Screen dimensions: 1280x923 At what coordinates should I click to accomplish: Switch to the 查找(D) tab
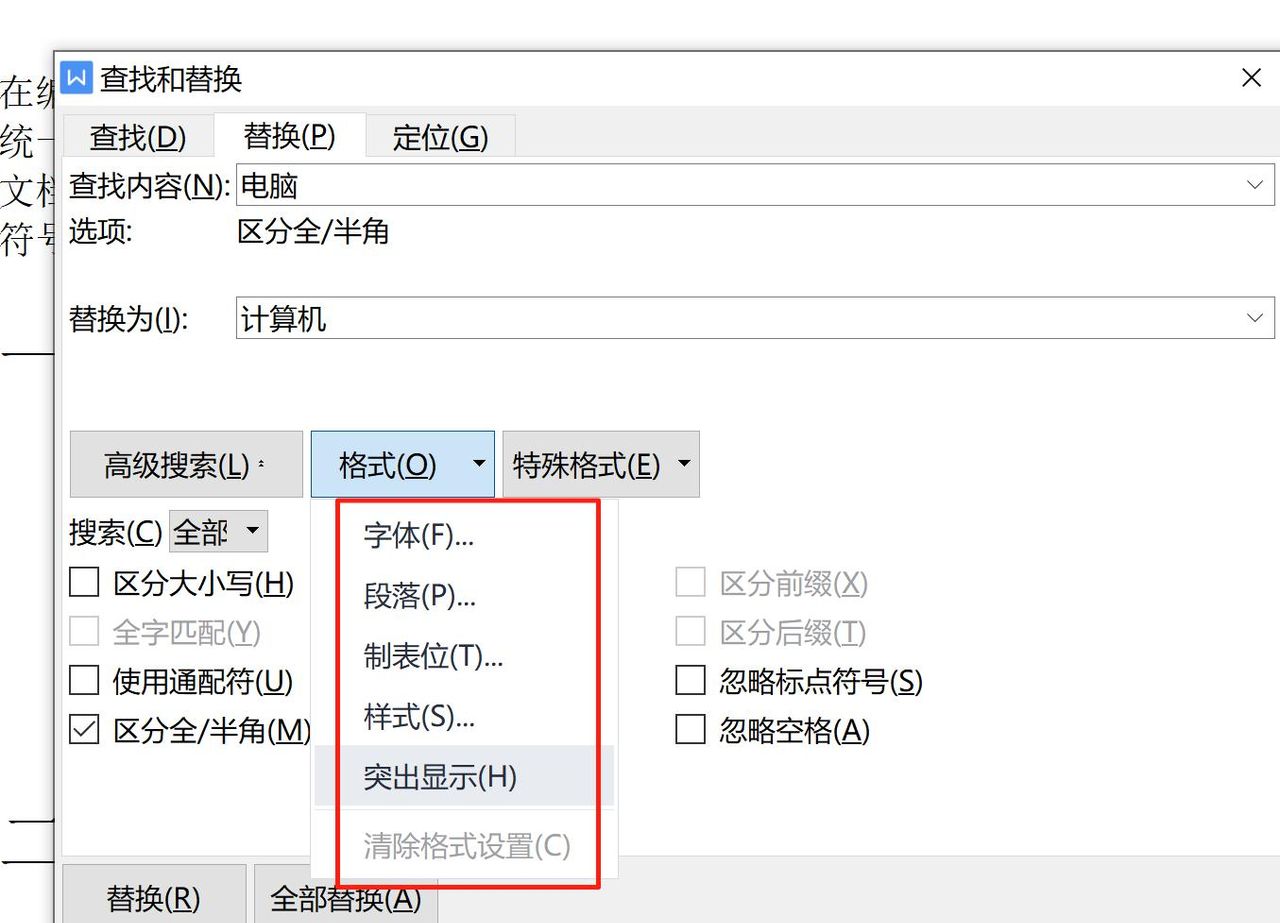tap(138, 137)
